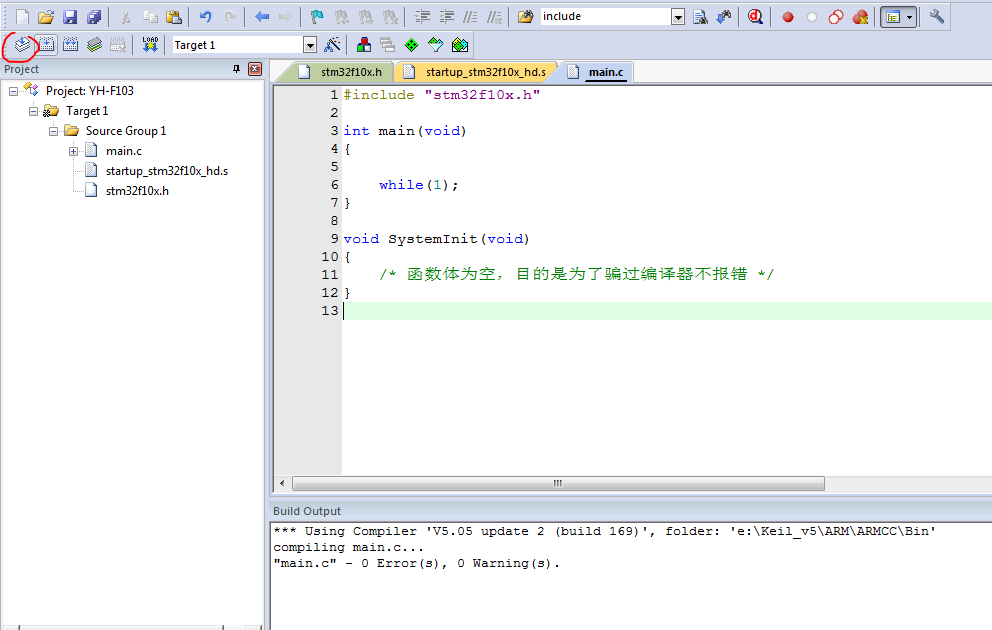Download code using the LOAD icon
This screenshot has height=630, width=992.
click(150, 45)
